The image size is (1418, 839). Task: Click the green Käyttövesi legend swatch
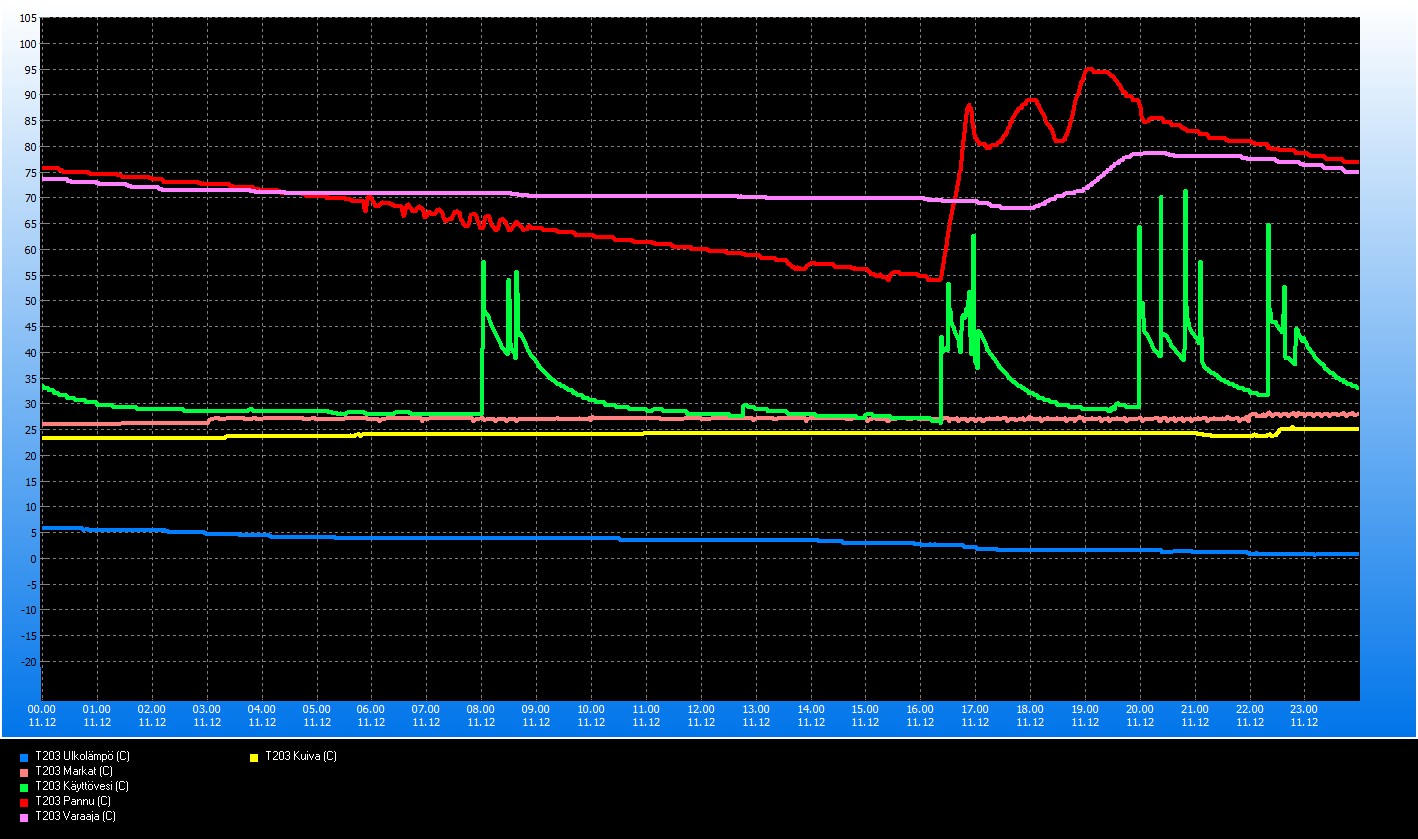pos(23,787)
